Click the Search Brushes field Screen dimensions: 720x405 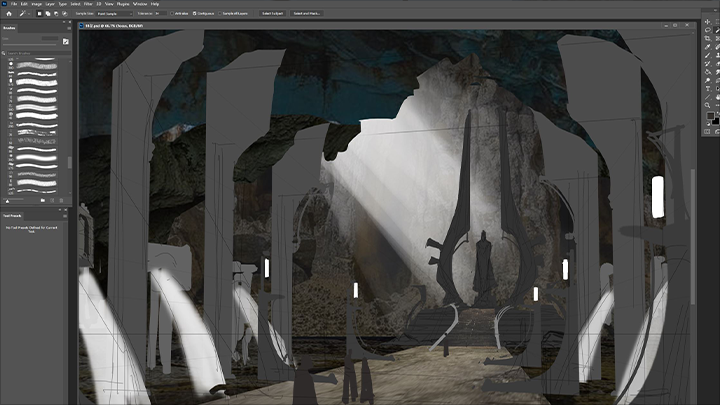[38, 53]
